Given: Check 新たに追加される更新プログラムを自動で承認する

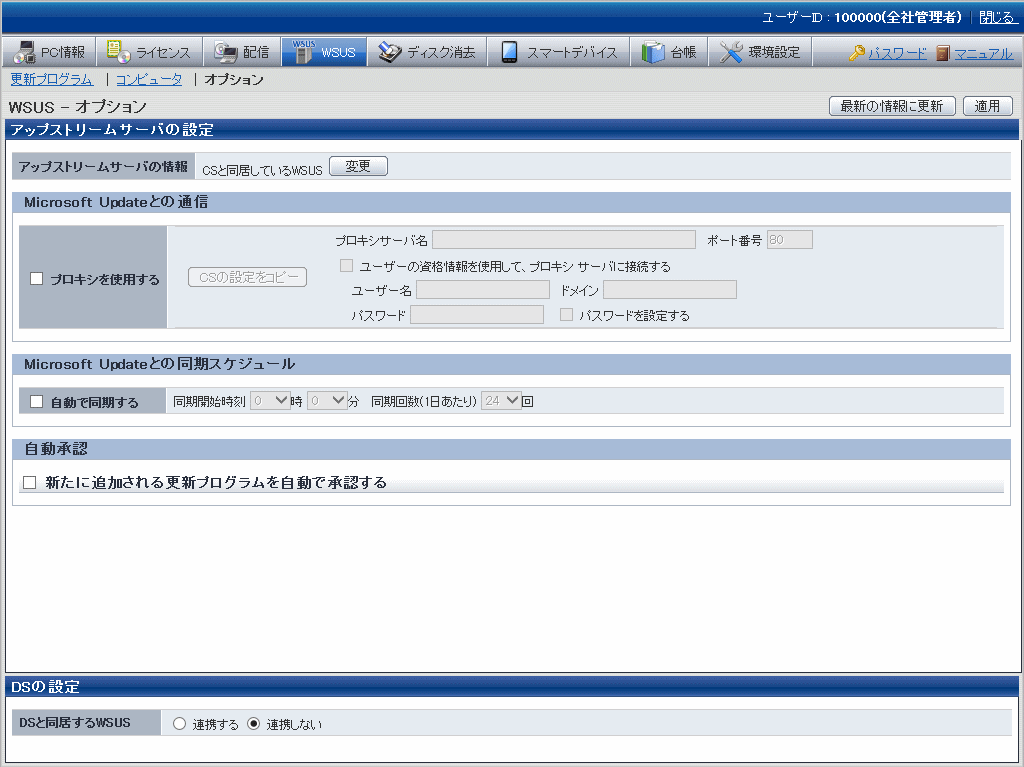Looking at the screenshot, I should click(29, 483).
